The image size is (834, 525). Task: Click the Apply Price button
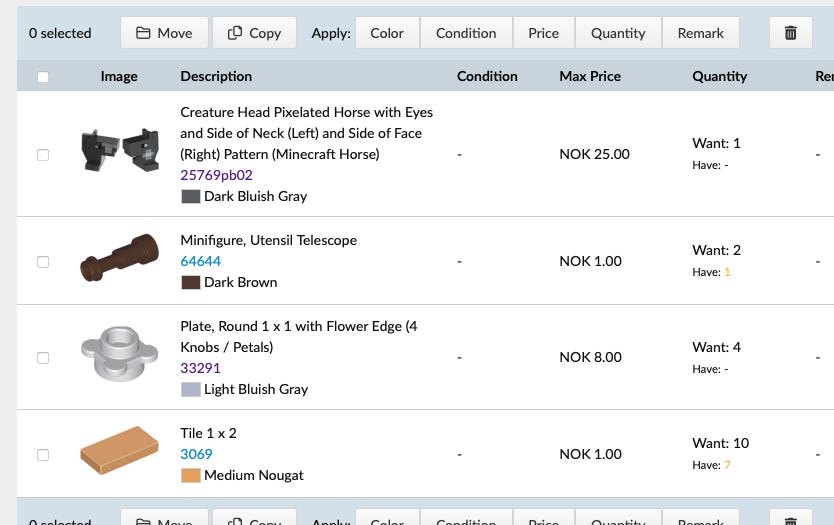(x=543, y=33)
